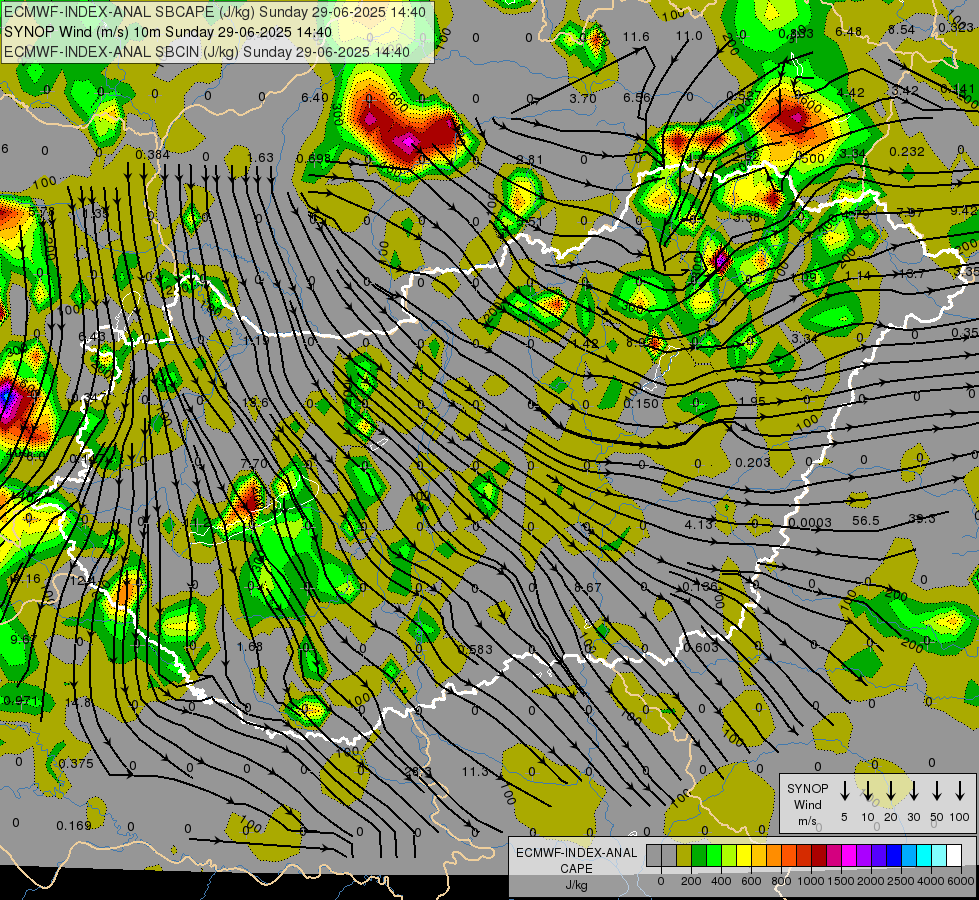This screenshot has width=979, height=900.
Task: Click the 0.150 value on the map
Action: click(x=641, y=403)
